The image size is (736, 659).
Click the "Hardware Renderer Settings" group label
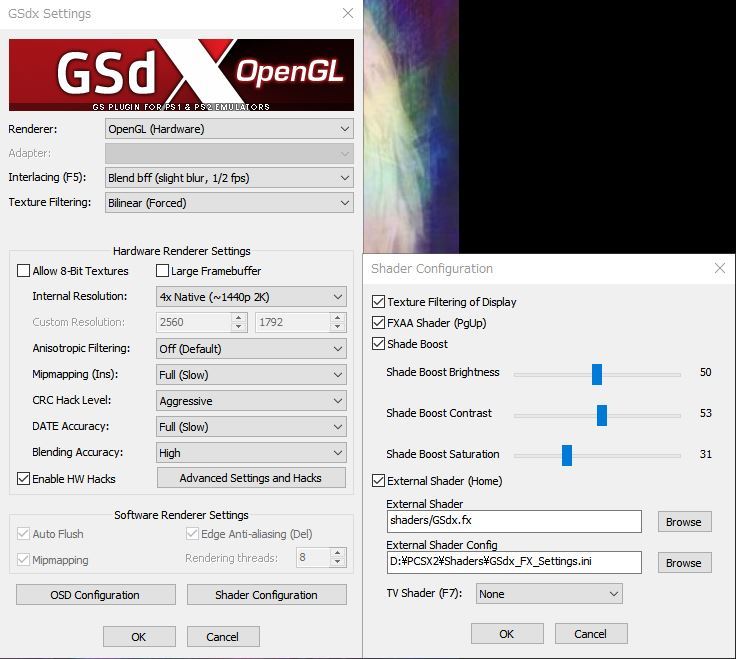coord(182,251)
